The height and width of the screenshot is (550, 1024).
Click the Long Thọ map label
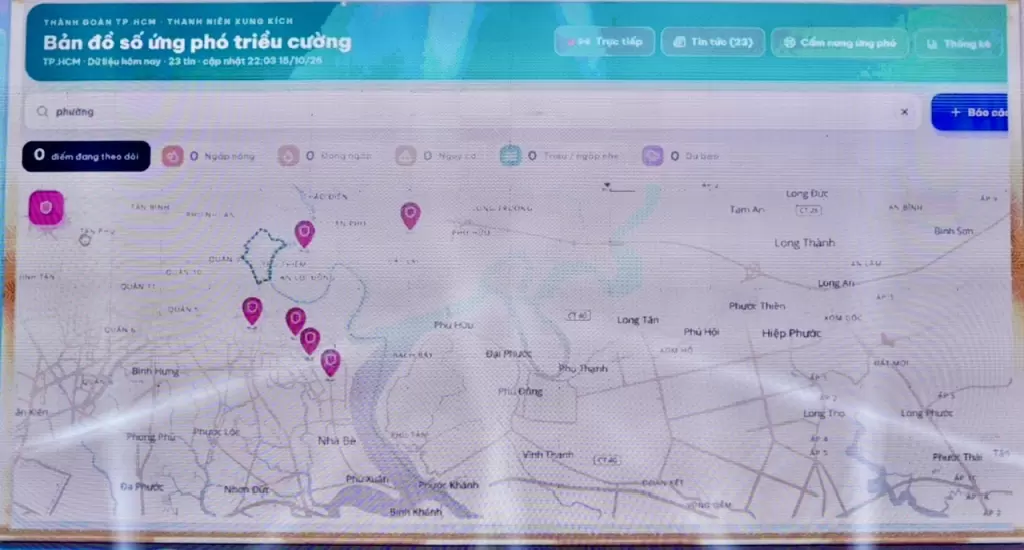click(824, 413)
